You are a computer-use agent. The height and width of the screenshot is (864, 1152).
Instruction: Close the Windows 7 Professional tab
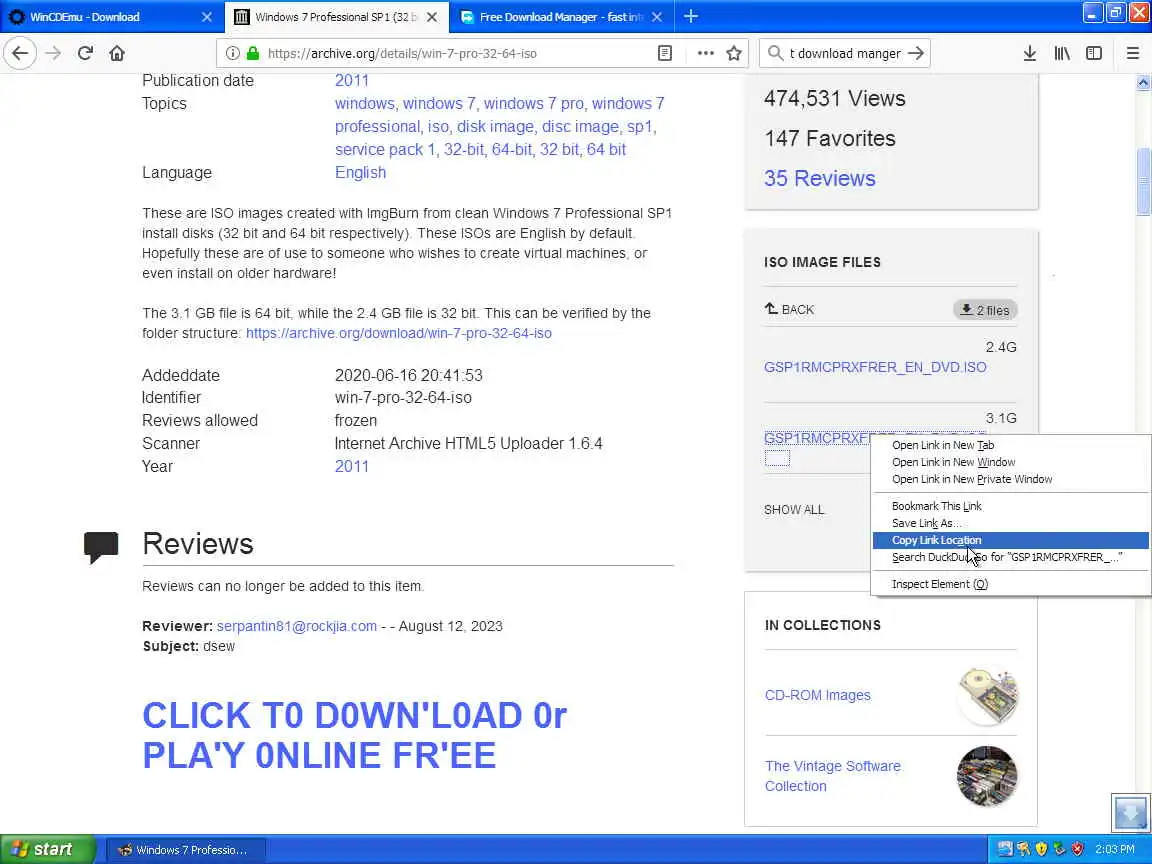432,17
